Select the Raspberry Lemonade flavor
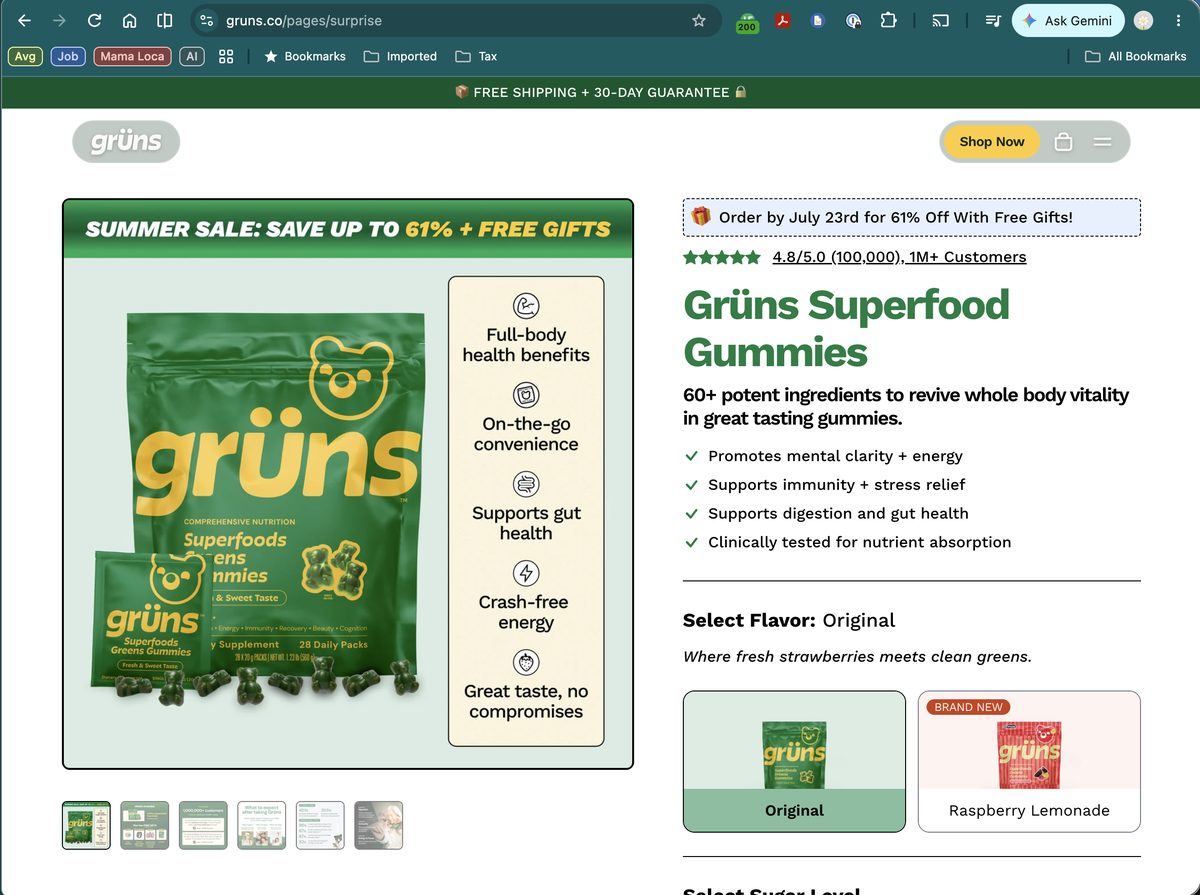The height and width of the screenshot is (895, 1200). [x=1029, y=761]
